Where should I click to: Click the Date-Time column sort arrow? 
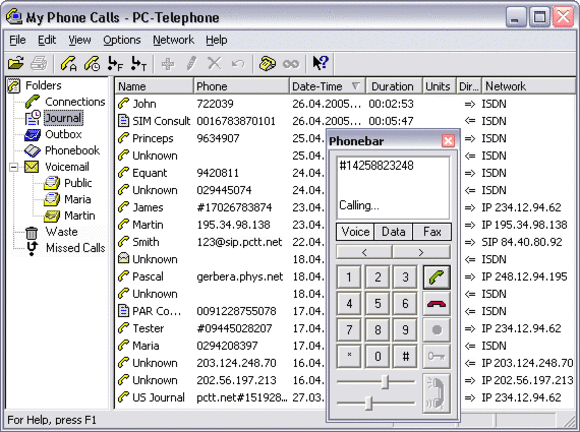click(355, 86)
